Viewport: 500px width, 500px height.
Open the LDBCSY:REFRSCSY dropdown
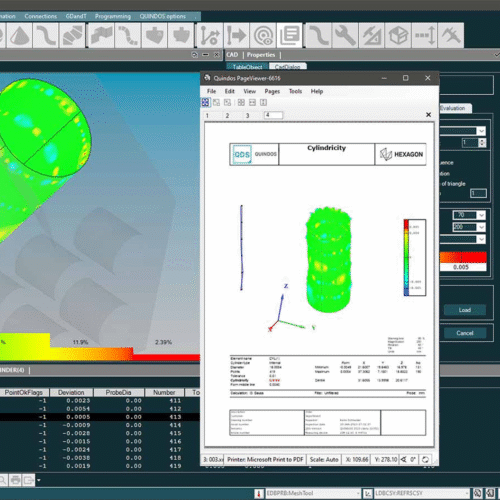pos(468,493)
